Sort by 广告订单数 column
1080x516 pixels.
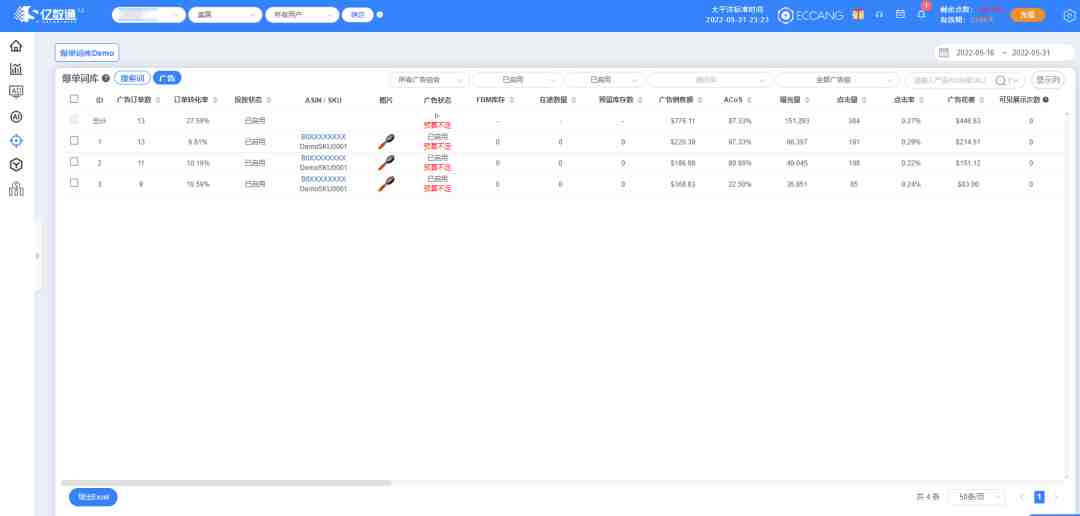(x=158, y=100)
